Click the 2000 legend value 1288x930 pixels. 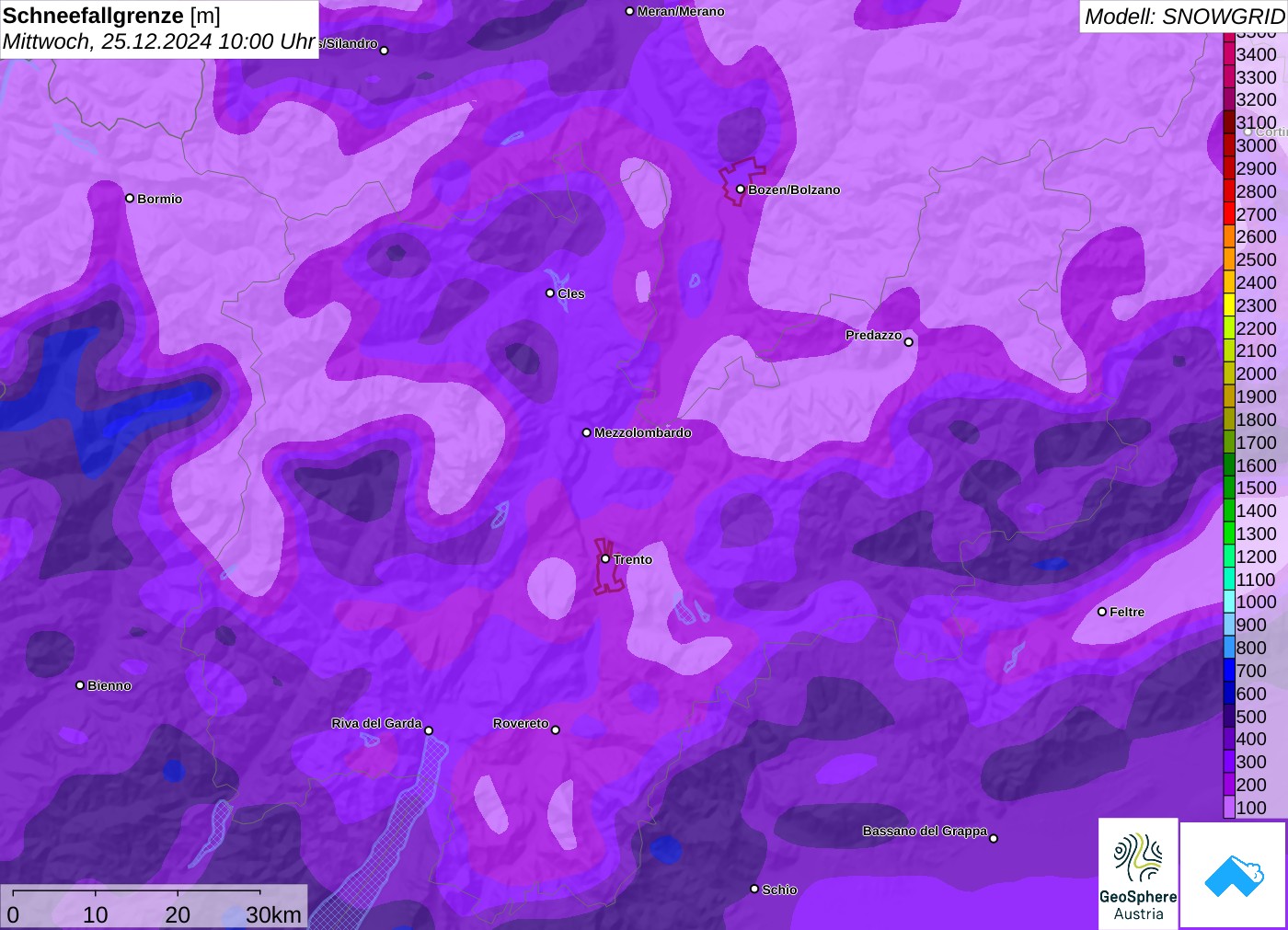(x=1257, y=373)
